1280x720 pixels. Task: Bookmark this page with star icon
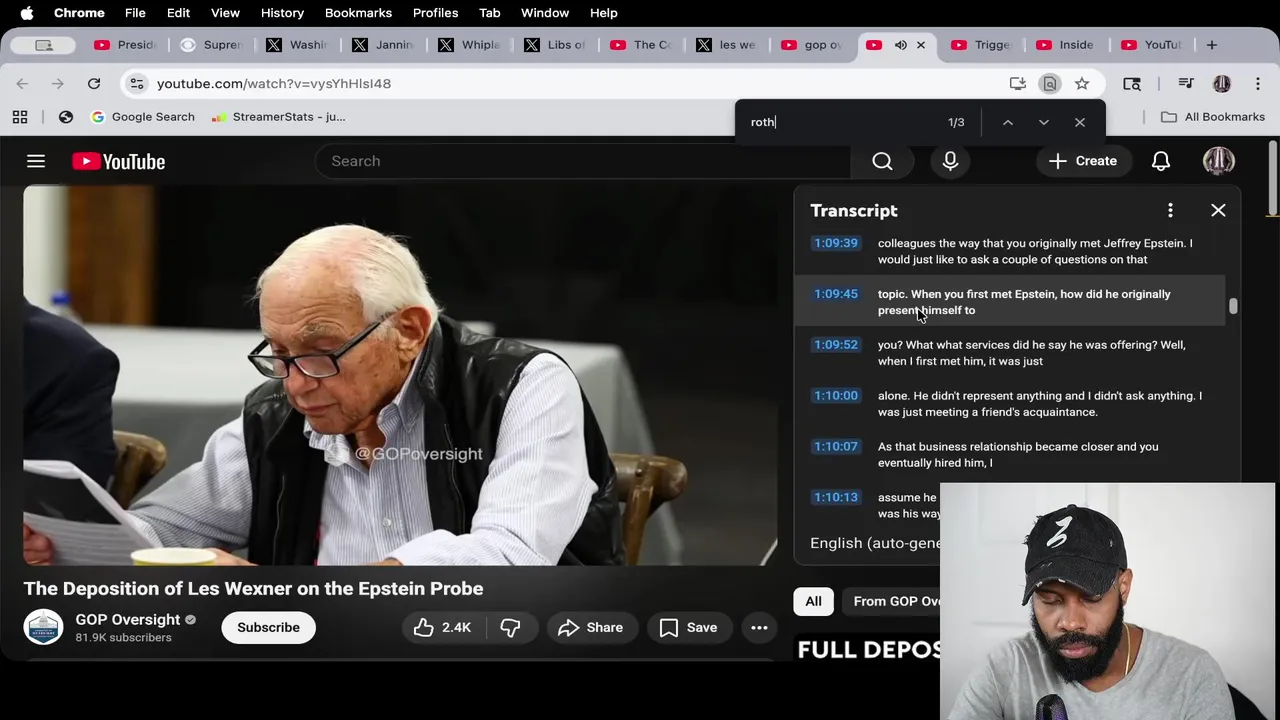pos(1082,84)
